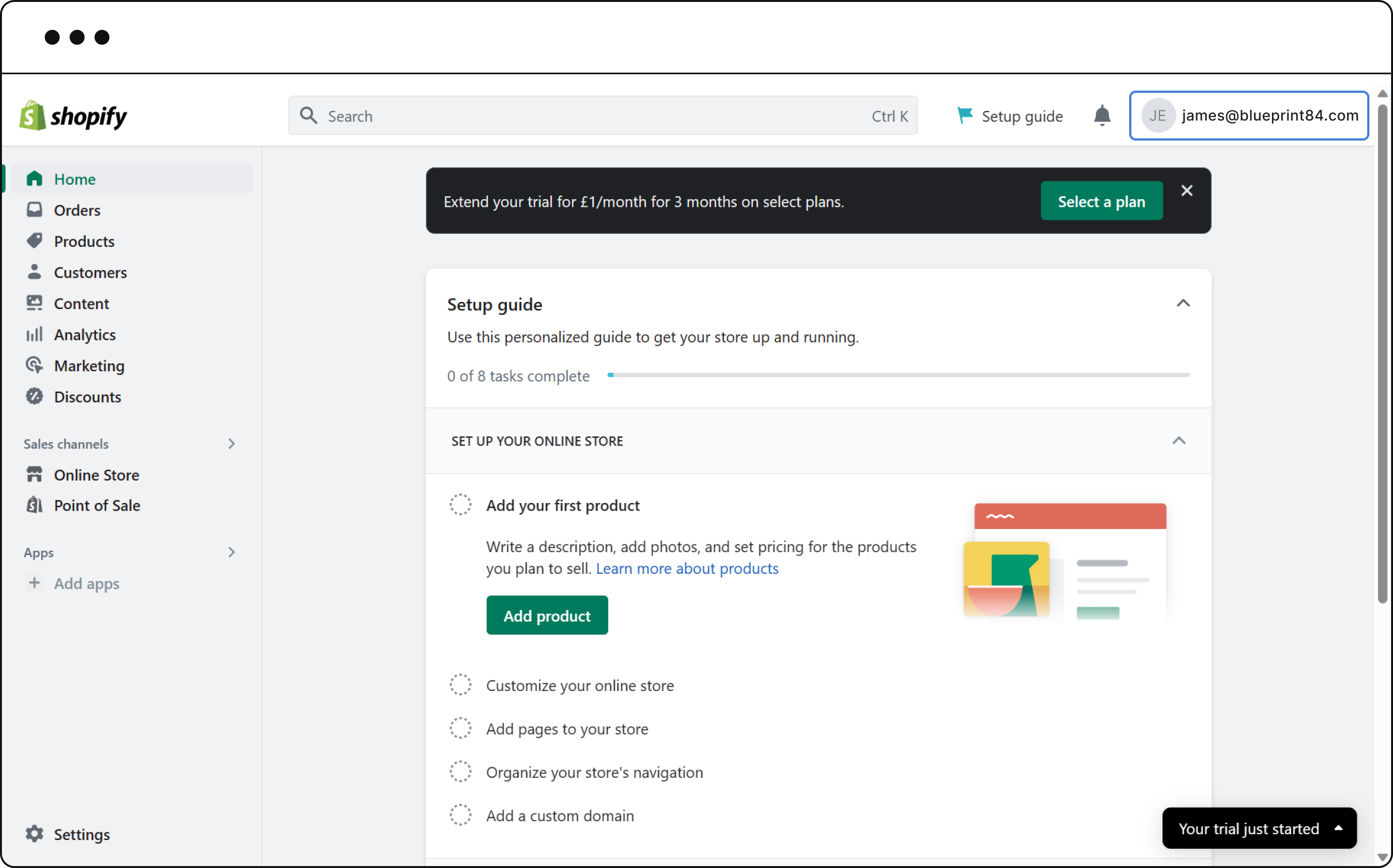This screenshot has height=868, width=1393.
Task: Open the james@blueprint84.com account menu
Action: tap(1249, 115)
